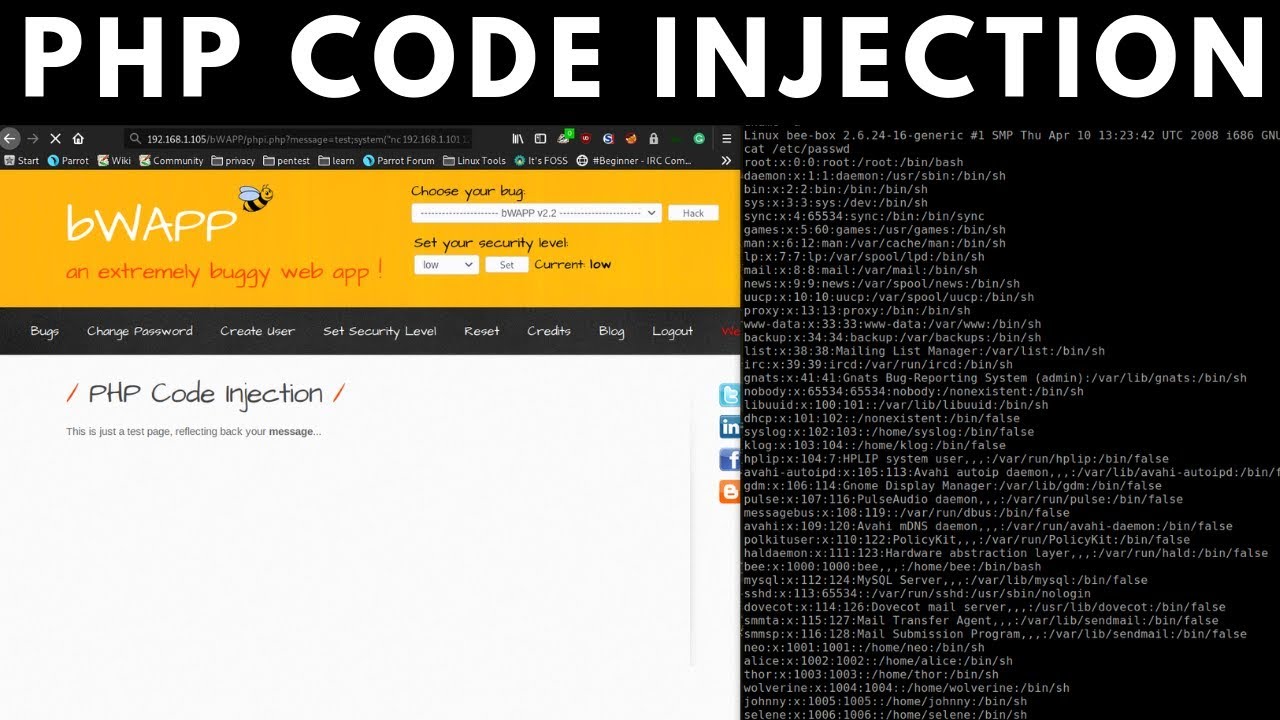Viewport: 1280px width, 720px height.
Task: Click the sshd:x:113:65534 line in terminal
Action: pos(917,594)
